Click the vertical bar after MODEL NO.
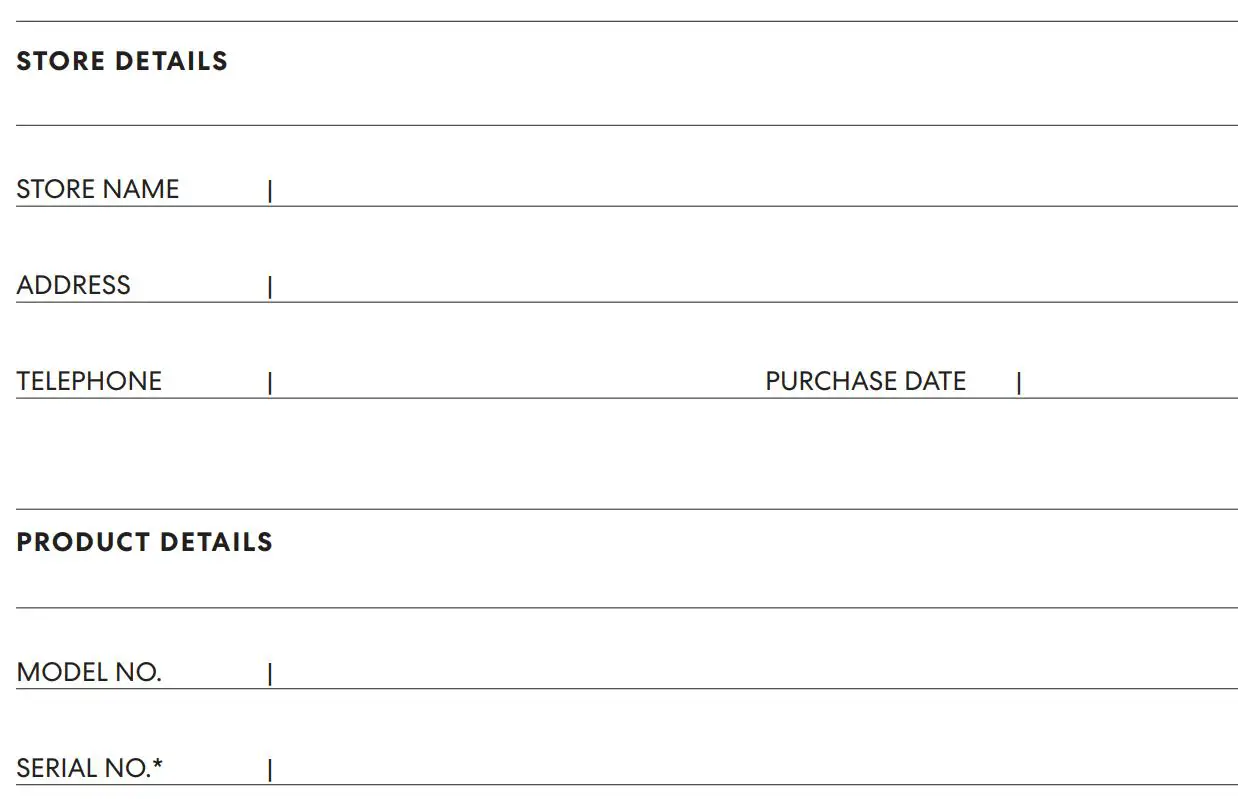Image resolution: width=1238 pixels, height=799 pixels. tap(270, 674)
